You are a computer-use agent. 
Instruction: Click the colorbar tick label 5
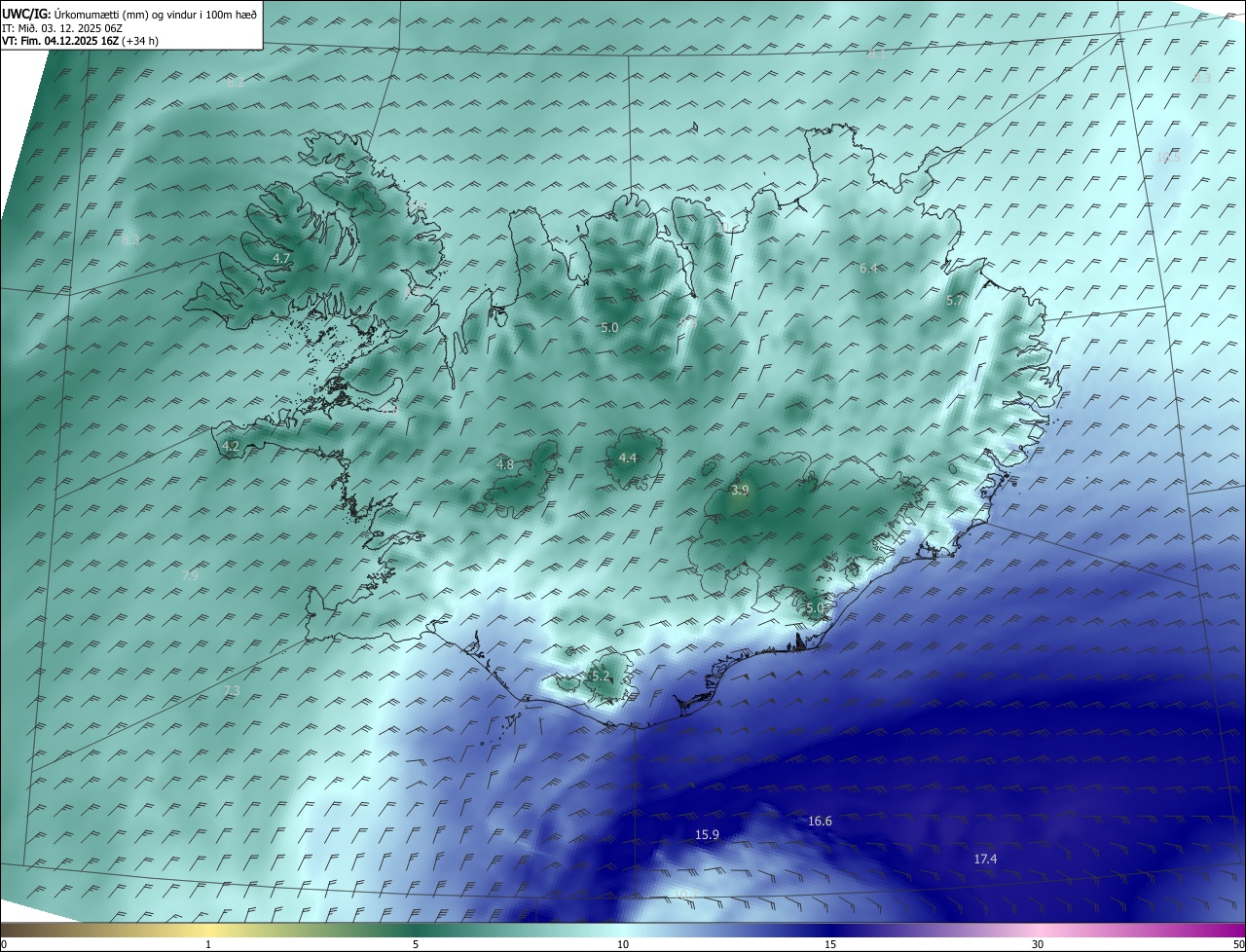tap(416, 944)
